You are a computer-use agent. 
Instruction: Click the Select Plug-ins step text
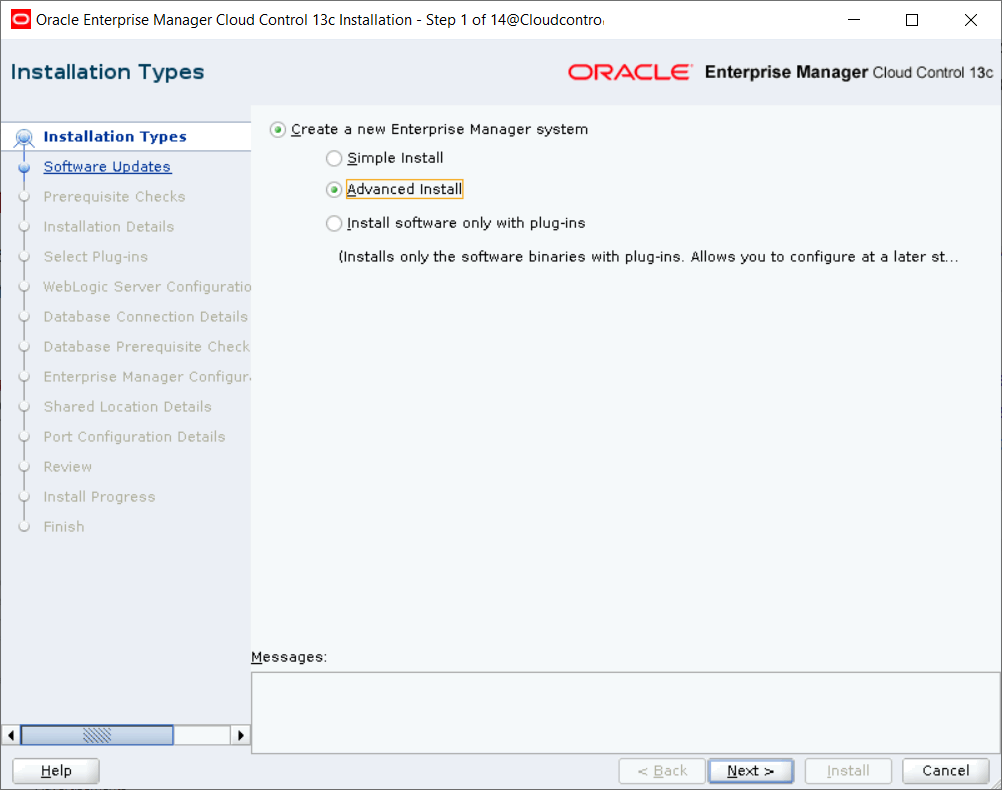point(96,257)
